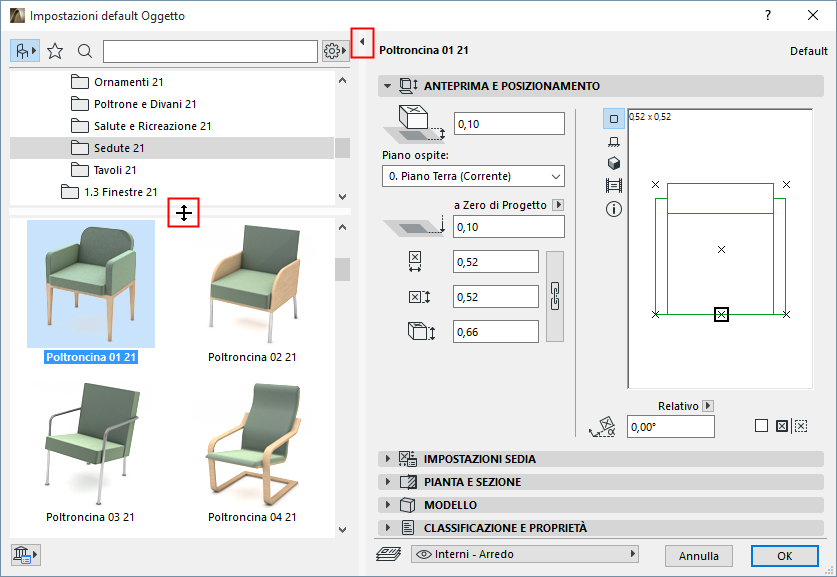Click the dimension 2 depth icon
This screenshot has width=837, height=577.
(419, 297)
